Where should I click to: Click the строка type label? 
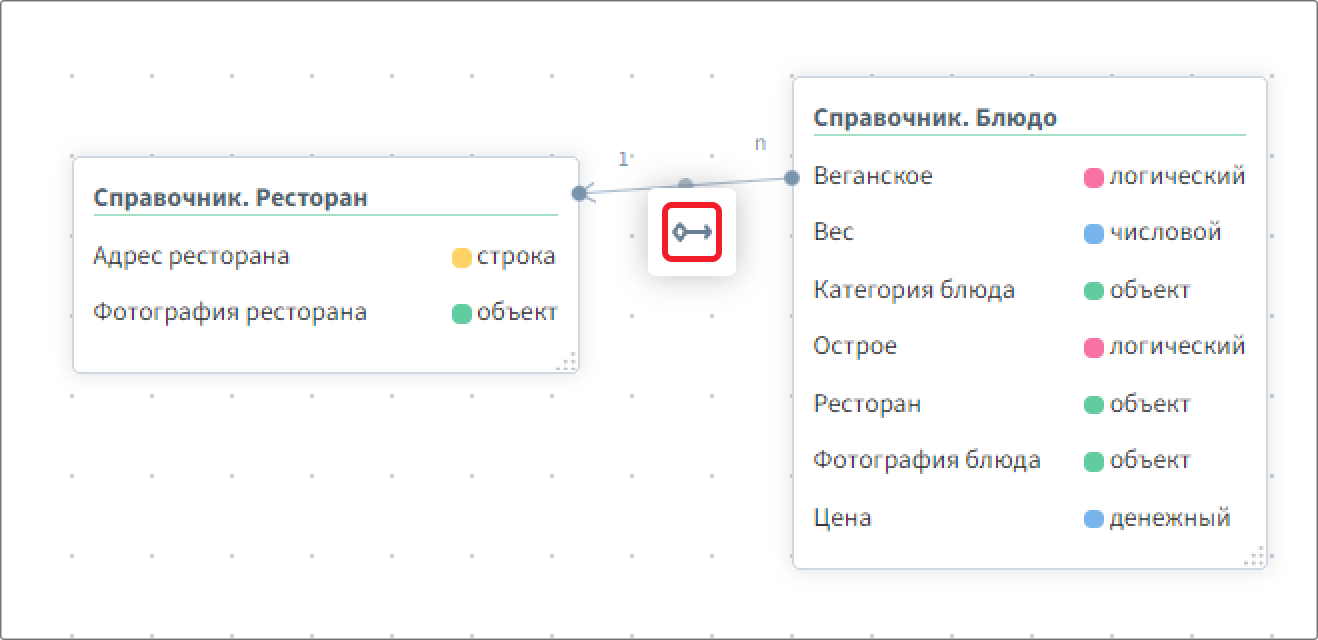pyautogui.click(x=516, y=256)
